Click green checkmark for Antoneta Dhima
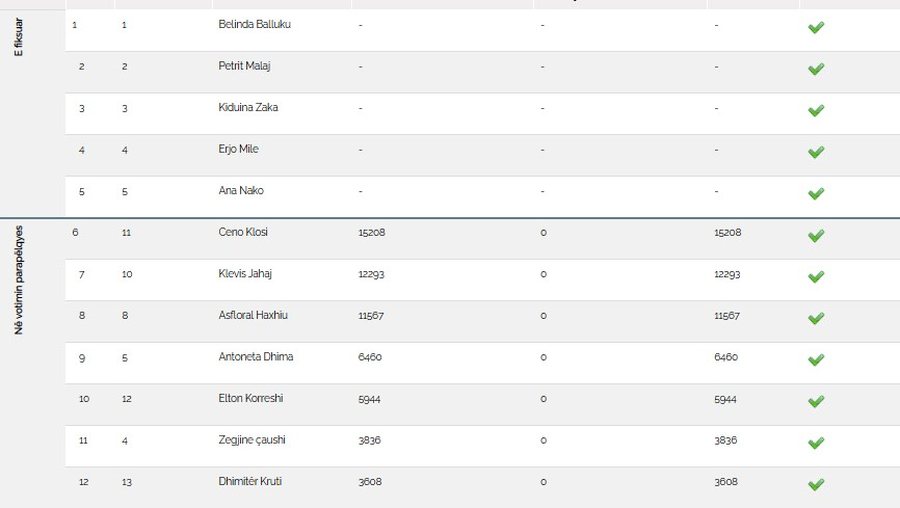Image resolution: width=900 pixels, height=508 pixels. coord(816,360)
